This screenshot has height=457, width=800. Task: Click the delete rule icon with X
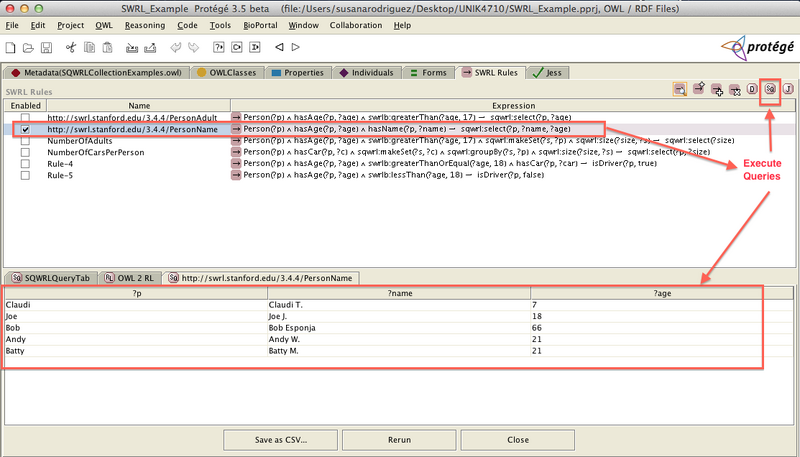click(x=735, y=90)
